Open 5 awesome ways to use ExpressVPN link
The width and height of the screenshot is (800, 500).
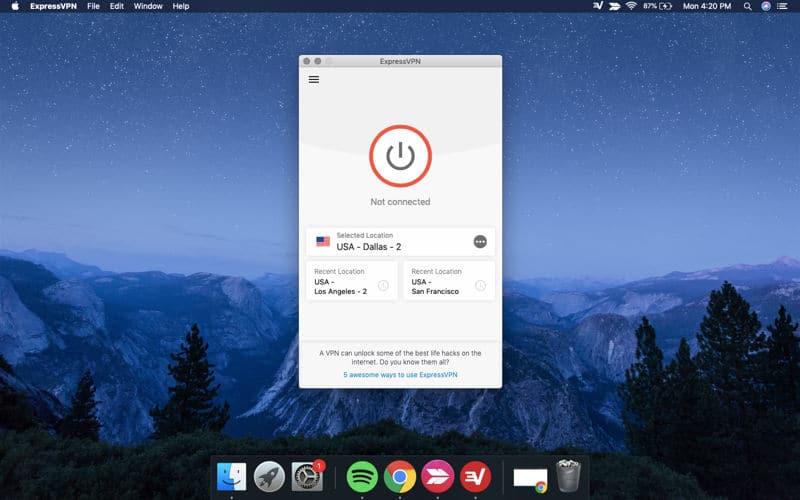pos(401,374)
